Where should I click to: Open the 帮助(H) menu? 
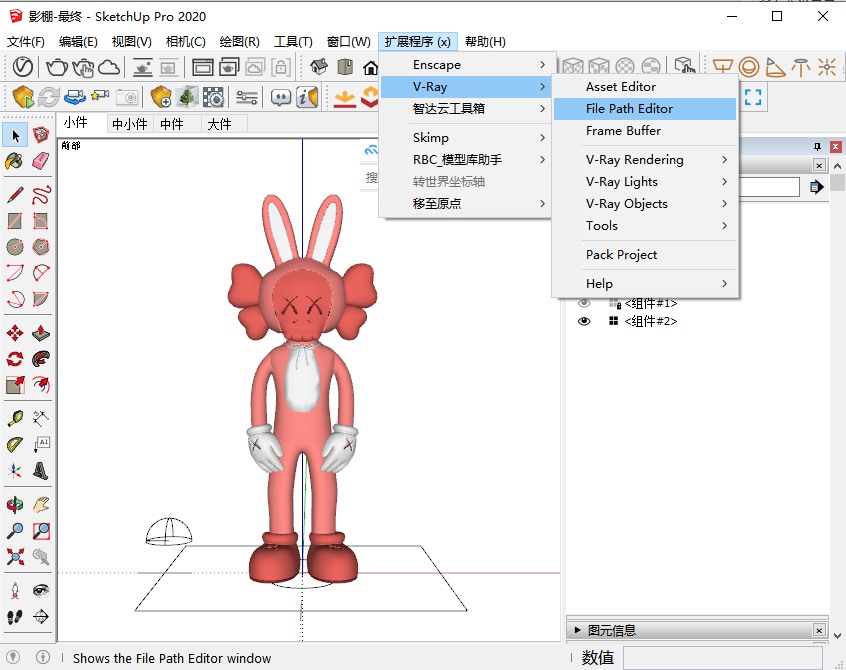click(x=485, y=42)
